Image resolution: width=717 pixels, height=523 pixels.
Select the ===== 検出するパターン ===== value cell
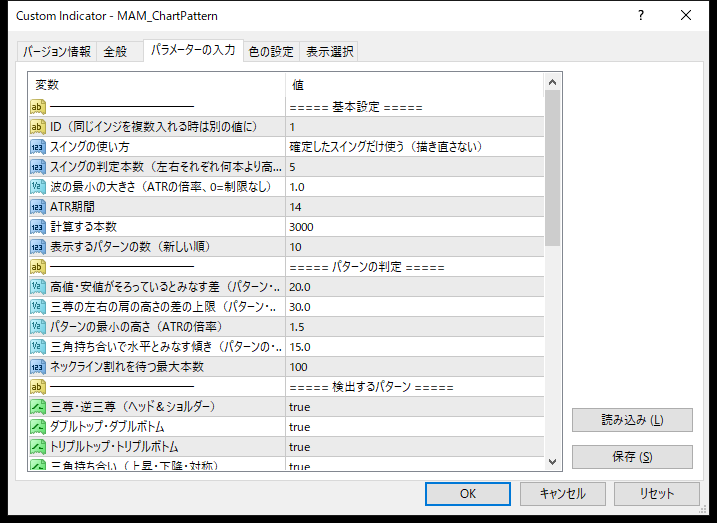pos(415,387)
